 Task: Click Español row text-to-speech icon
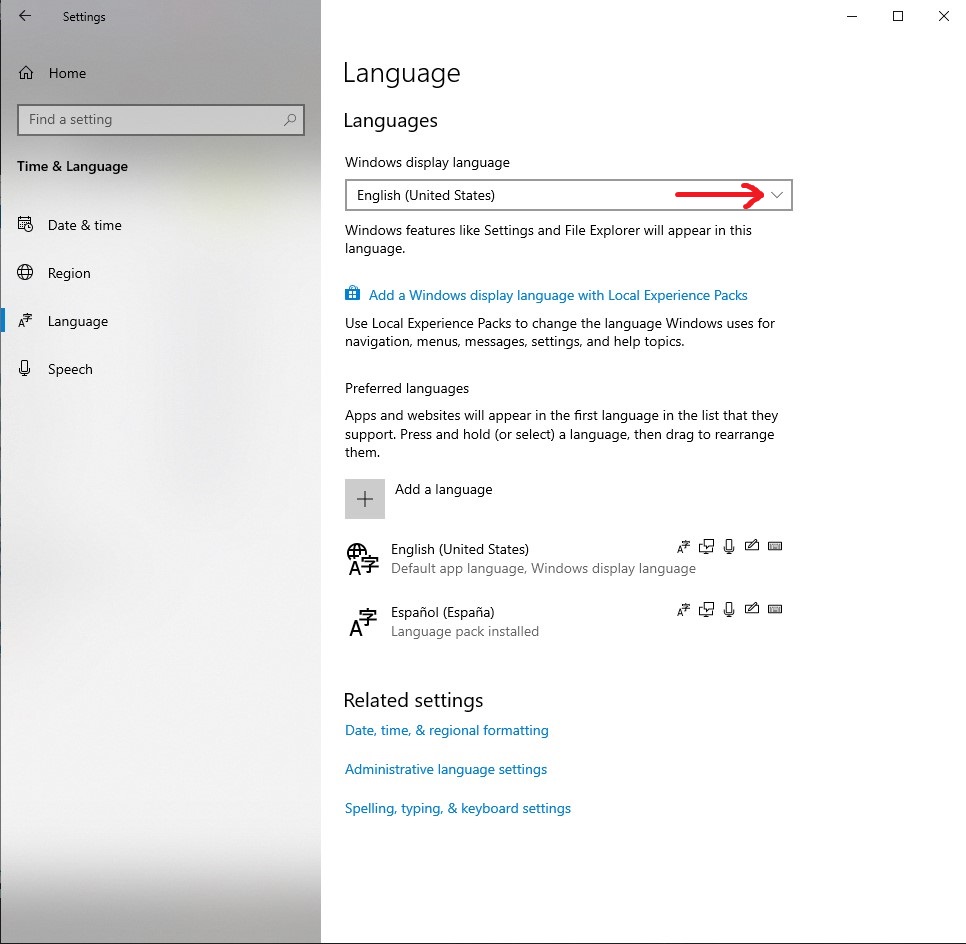pyautogui.click(x=706, y=609)
